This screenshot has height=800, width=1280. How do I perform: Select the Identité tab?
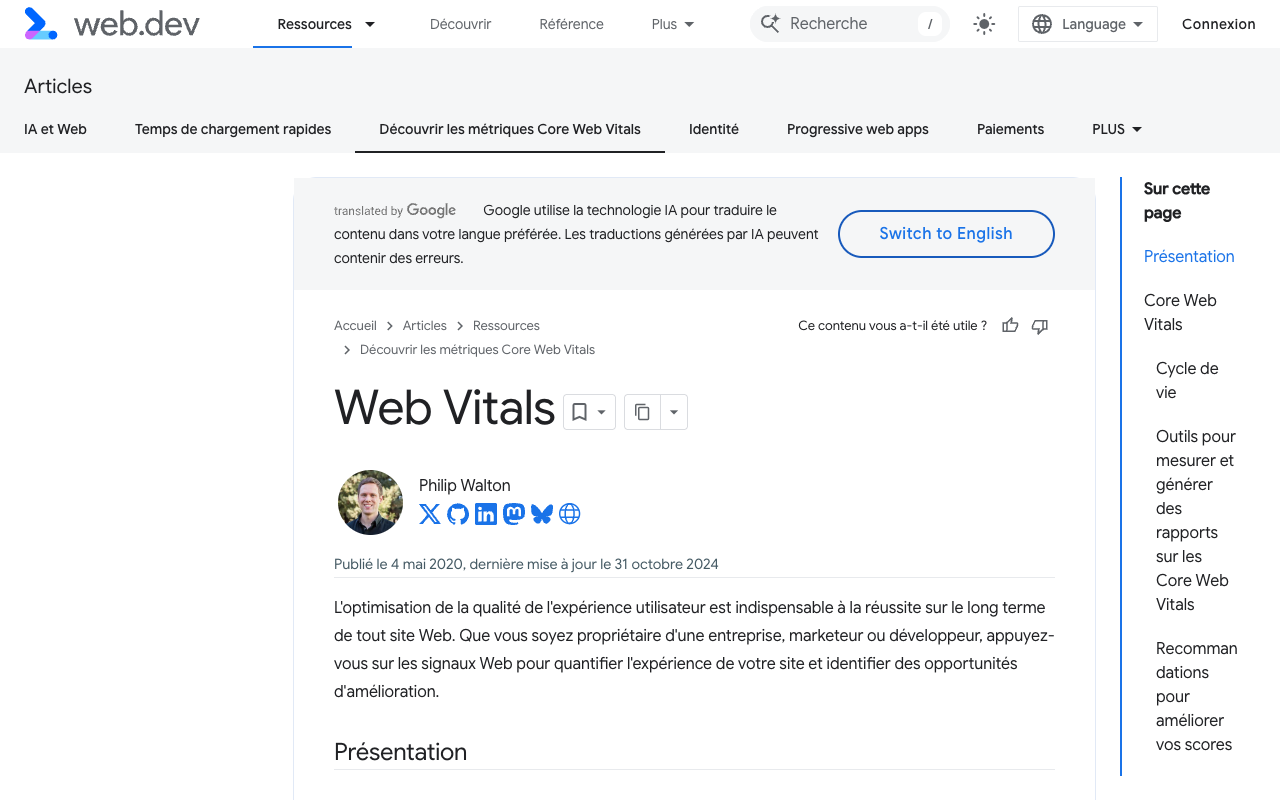tap(714, 129)
